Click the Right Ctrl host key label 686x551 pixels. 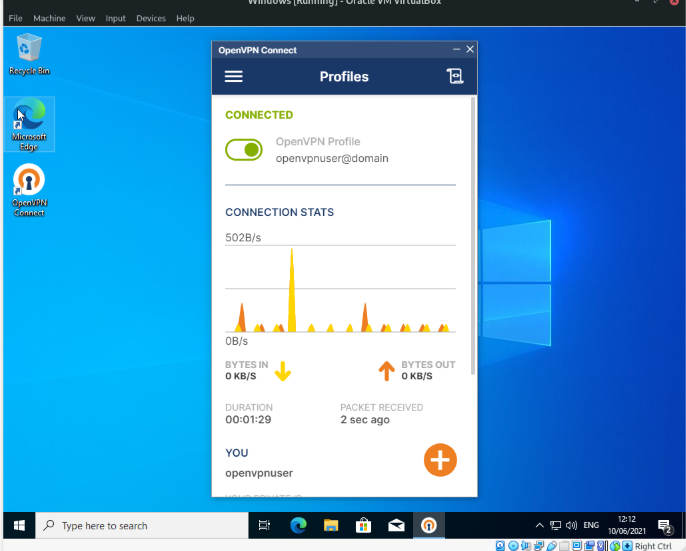(653, 546)
